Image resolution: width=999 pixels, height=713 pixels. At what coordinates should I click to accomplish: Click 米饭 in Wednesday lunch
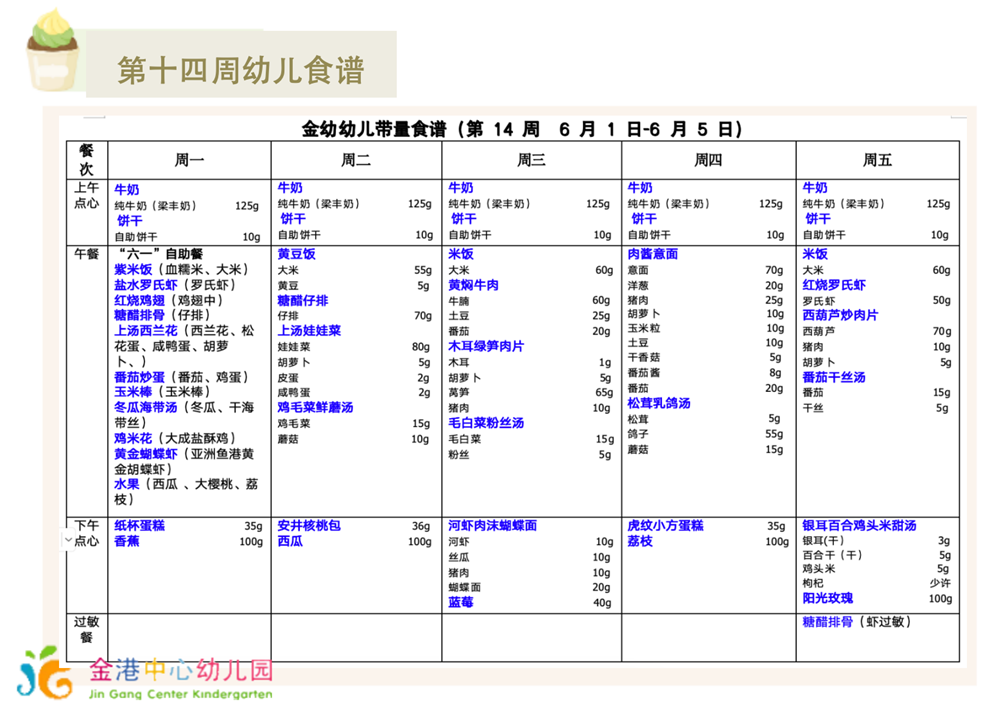pos(461,254)
